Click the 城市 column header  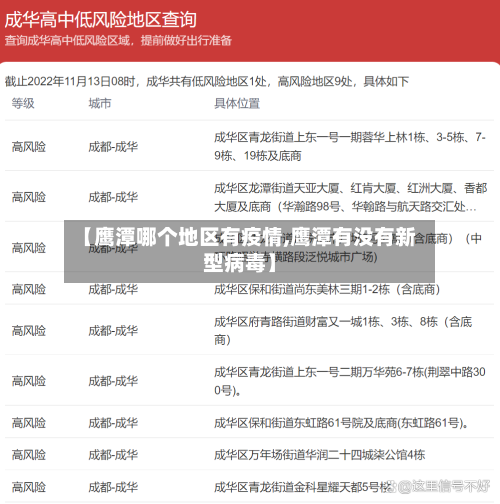[x=100, y=103]
